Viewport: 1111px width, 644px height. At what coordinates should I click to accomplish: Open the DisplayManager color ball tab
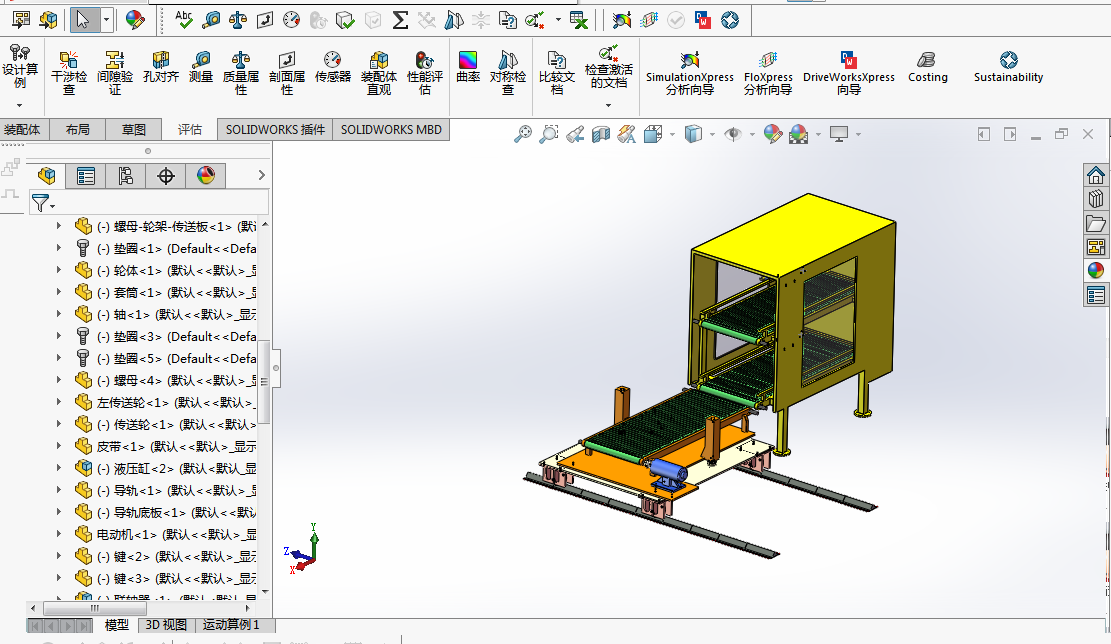205,176
